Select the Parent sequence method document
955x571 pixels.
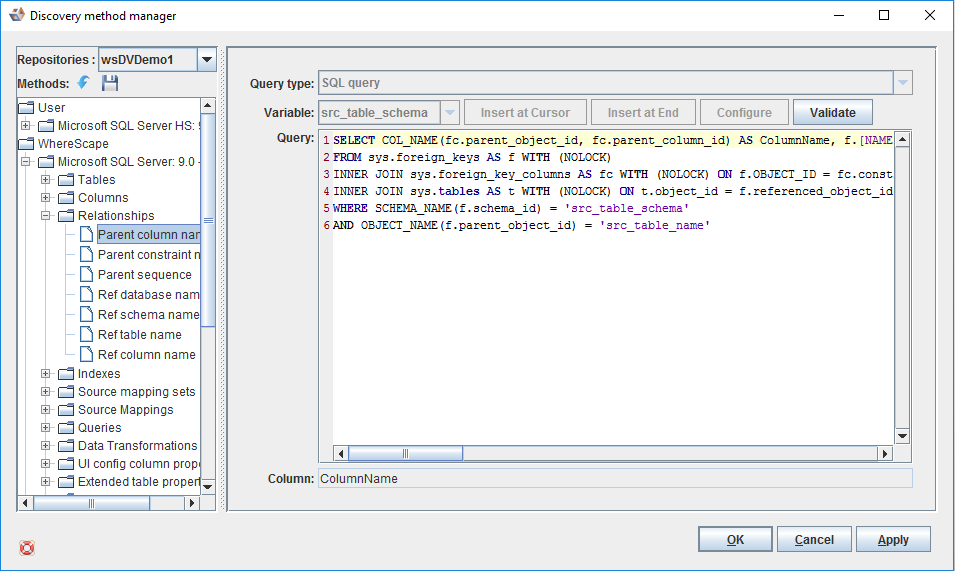pos(144,274)
